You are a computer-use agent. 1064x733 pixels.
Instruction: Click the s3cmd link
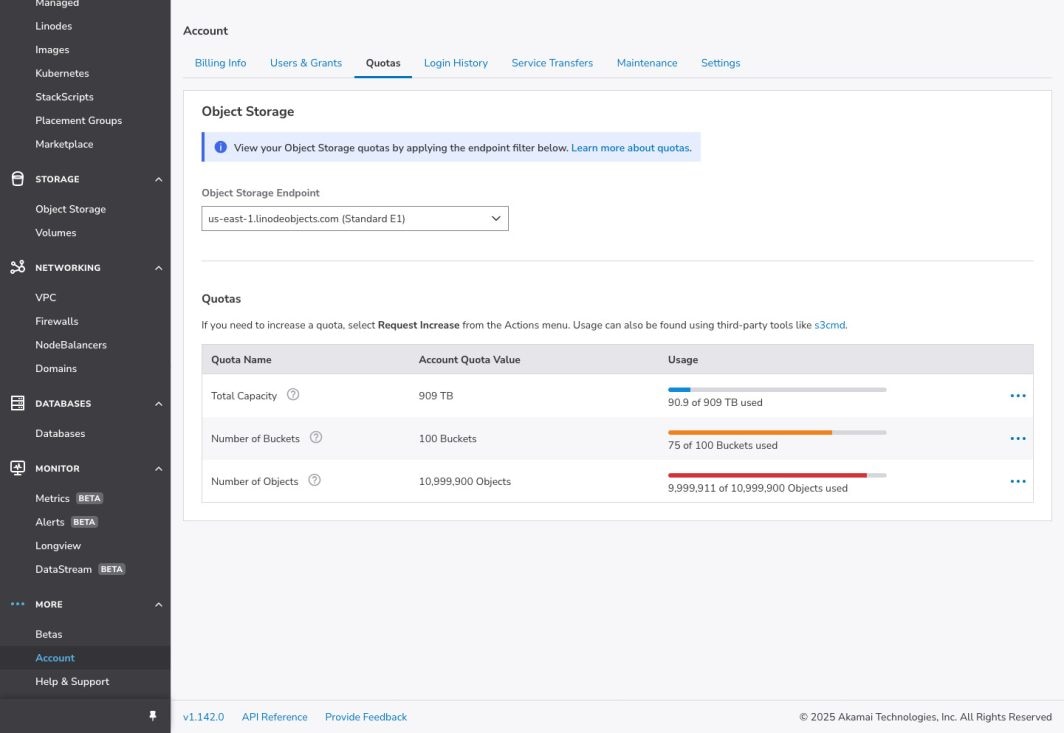tap(830, 325)
